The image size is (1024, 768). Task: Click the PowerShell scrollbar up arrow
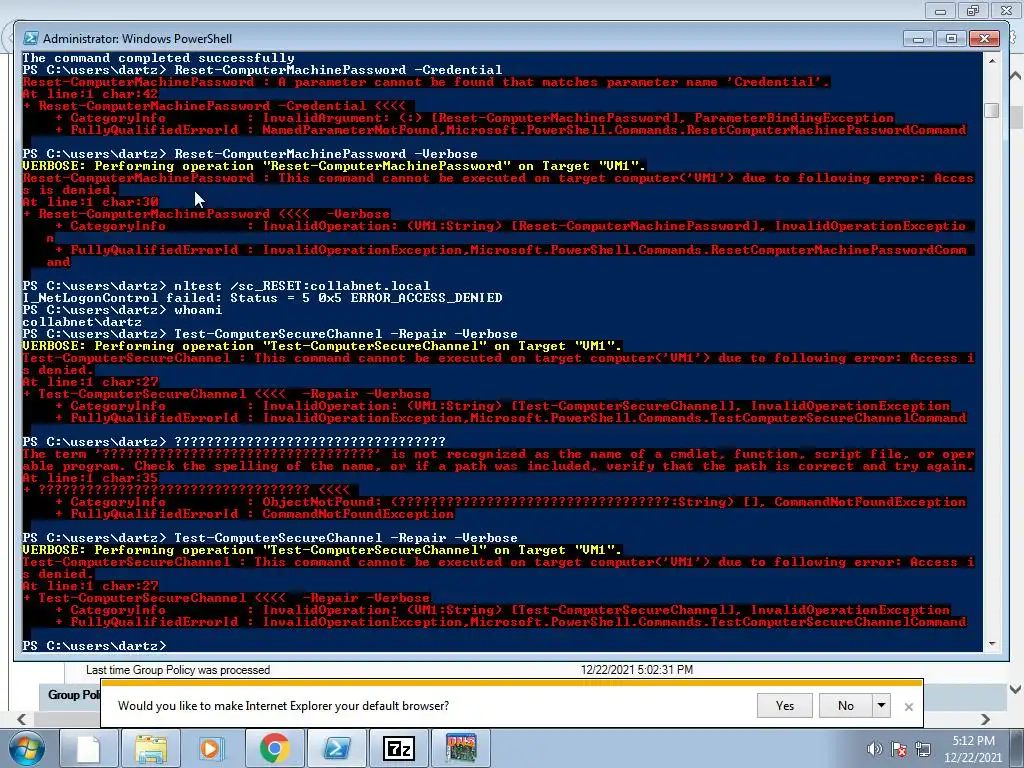point(992,61)
